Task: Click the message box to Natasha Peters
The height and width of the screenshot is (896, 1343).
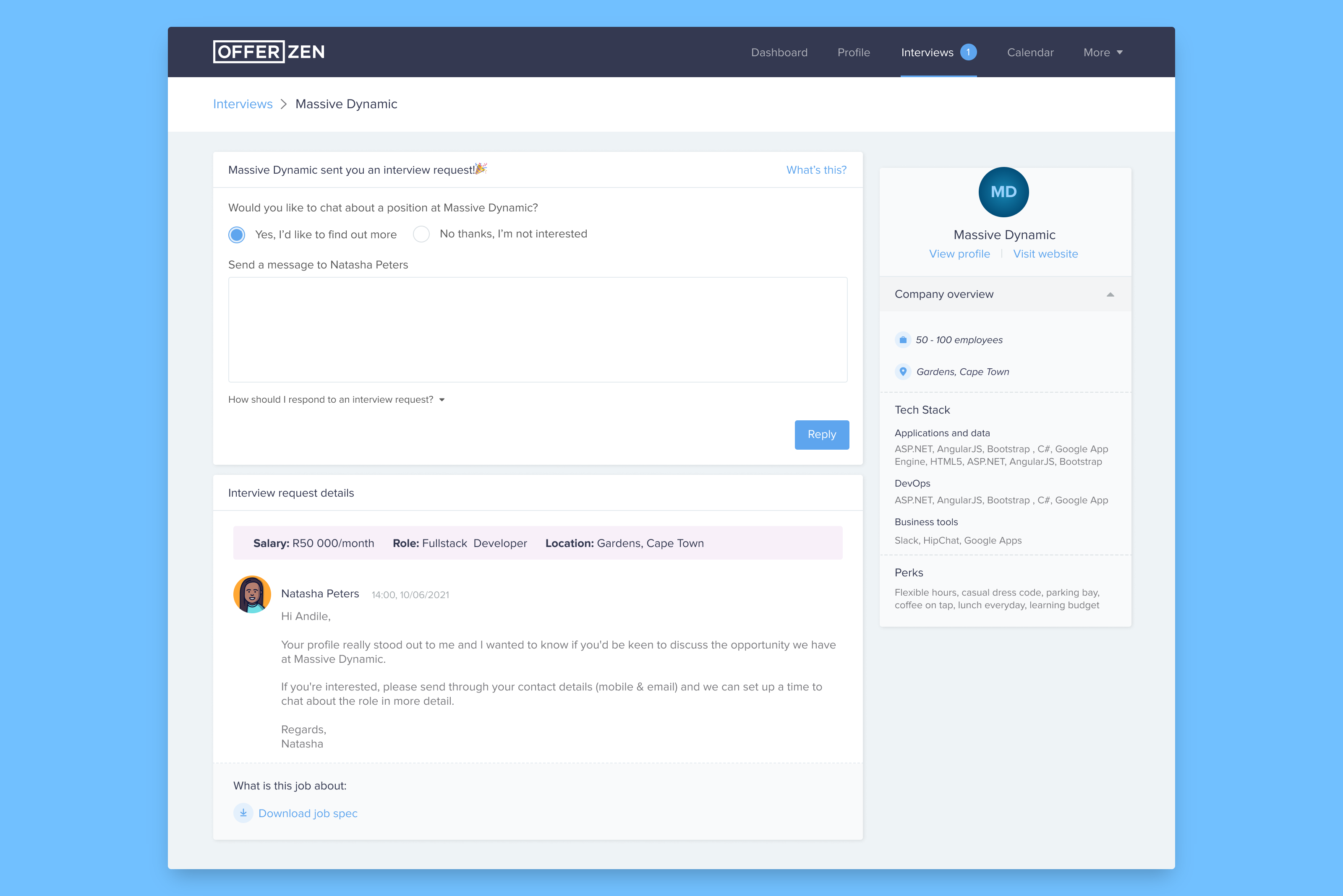Action: tap(538, 330)
